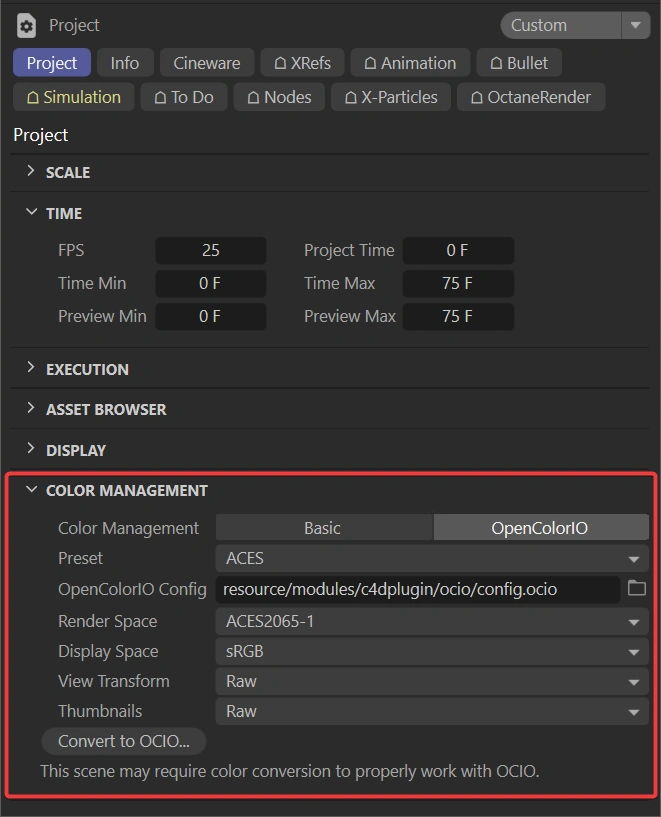The width and height of the screenshot is (661, 817).
Task: Click the XRefs tab's lock icon
Action: click(280, 63)
